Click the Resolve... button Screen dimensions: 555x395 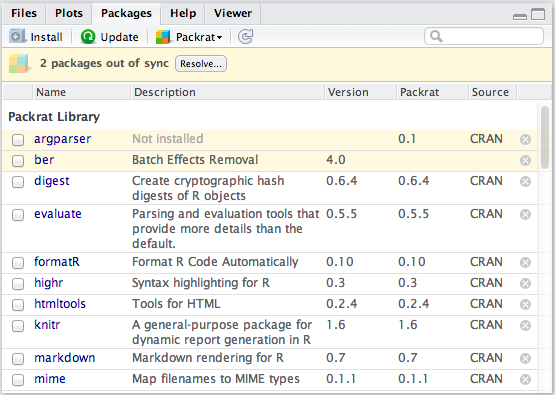pos(201,64)
